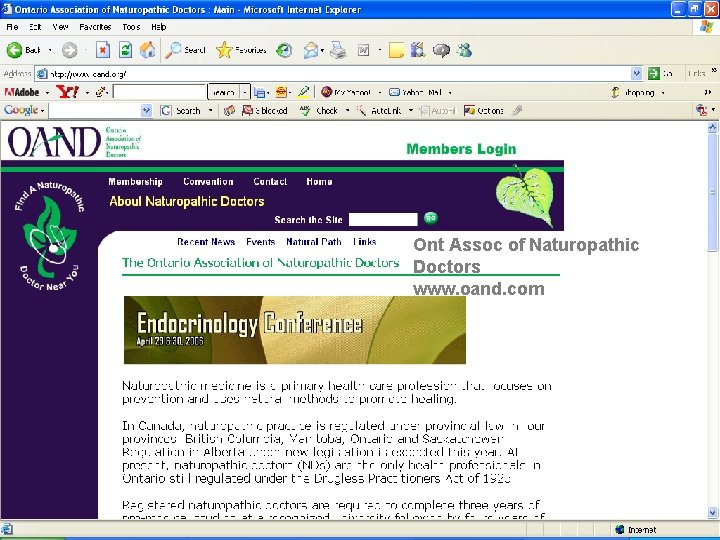Open the Messenger buddy icon
720x540 pixels.
tap(465, 50)
